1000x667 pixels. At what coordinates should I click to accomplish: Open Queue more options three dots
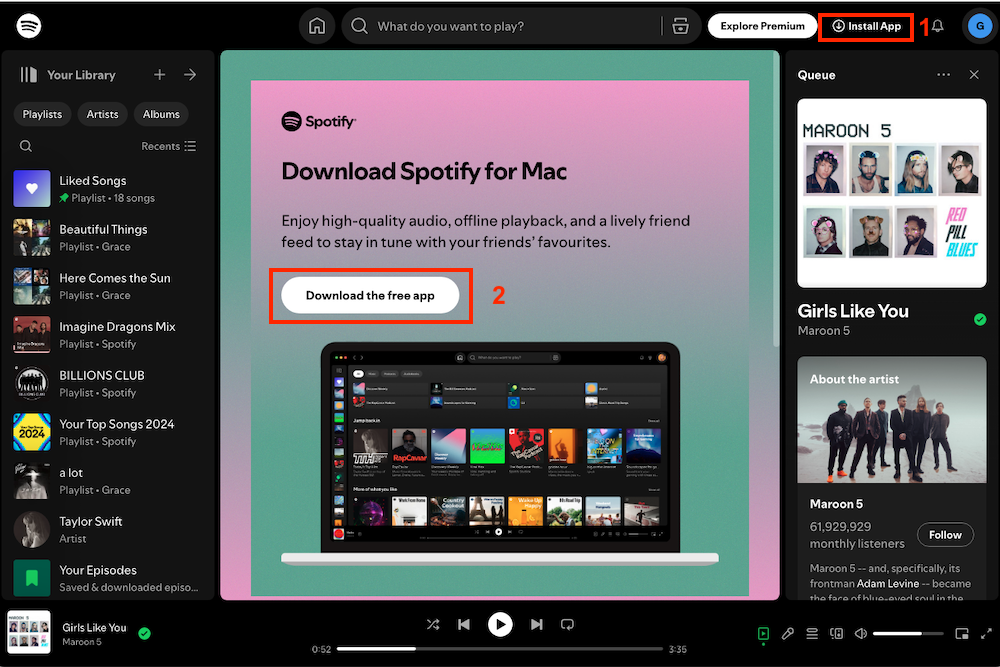(x=943, y=75)
